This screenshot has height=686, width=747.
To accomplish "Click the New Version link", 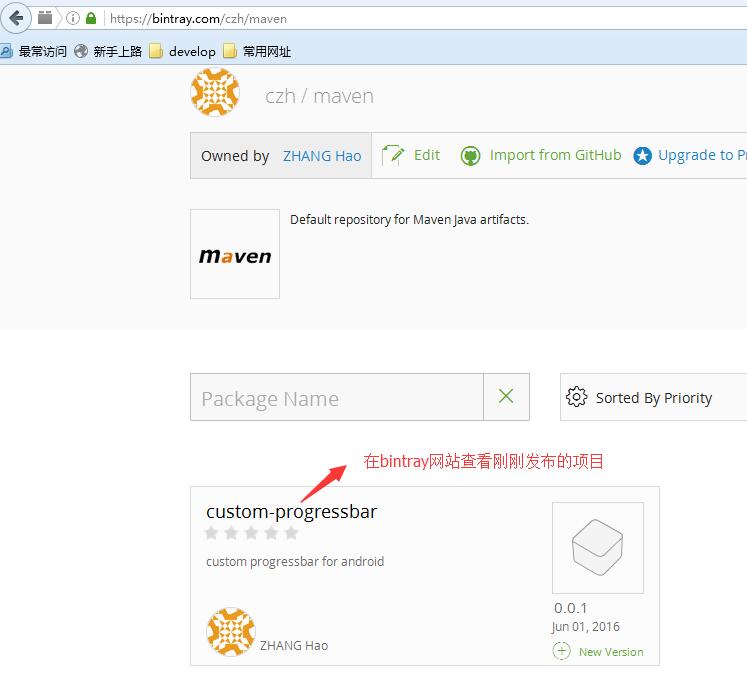I will tap(611, 652).
